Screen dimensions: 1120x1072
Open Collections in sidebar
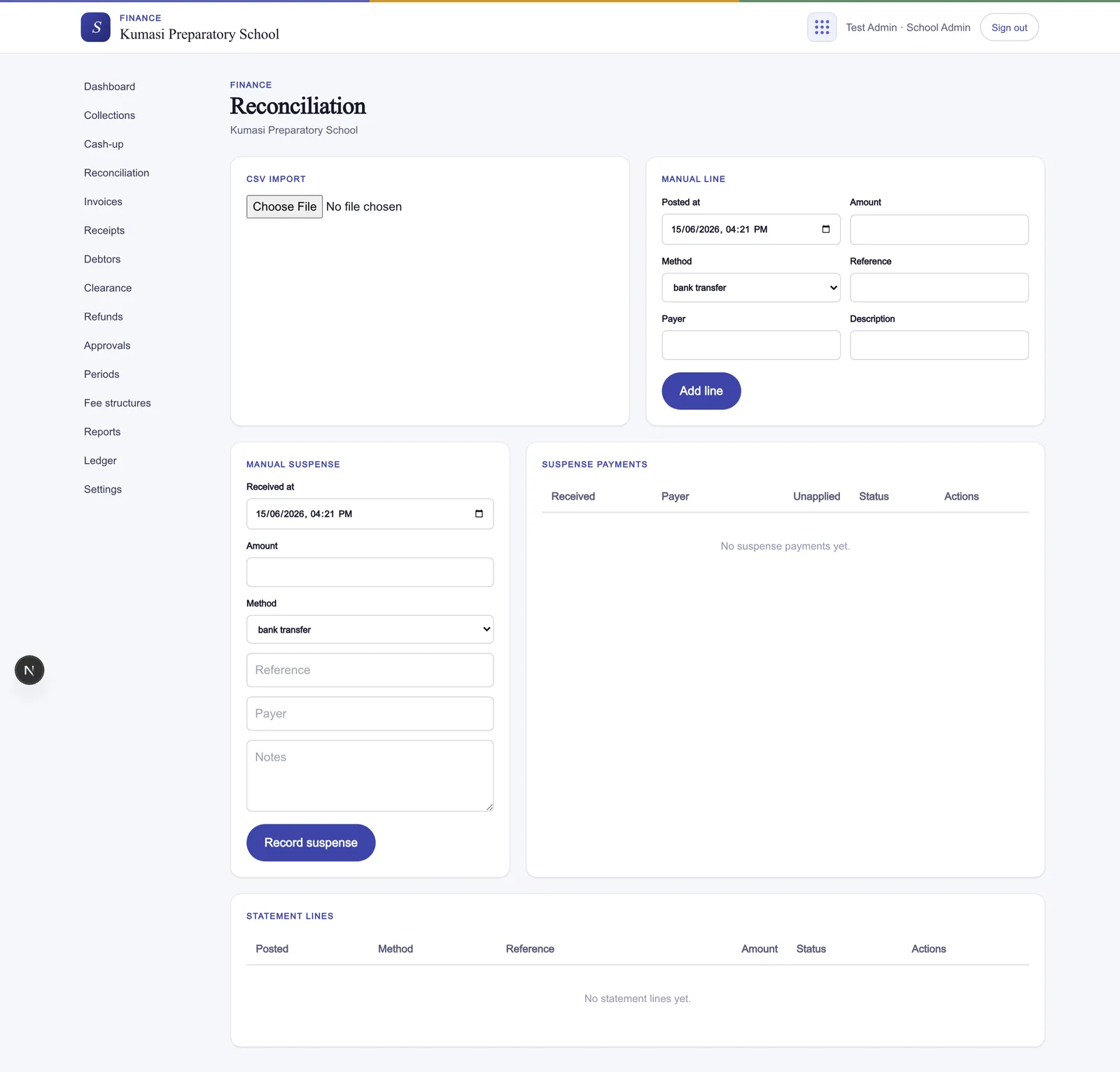point(110,115)
